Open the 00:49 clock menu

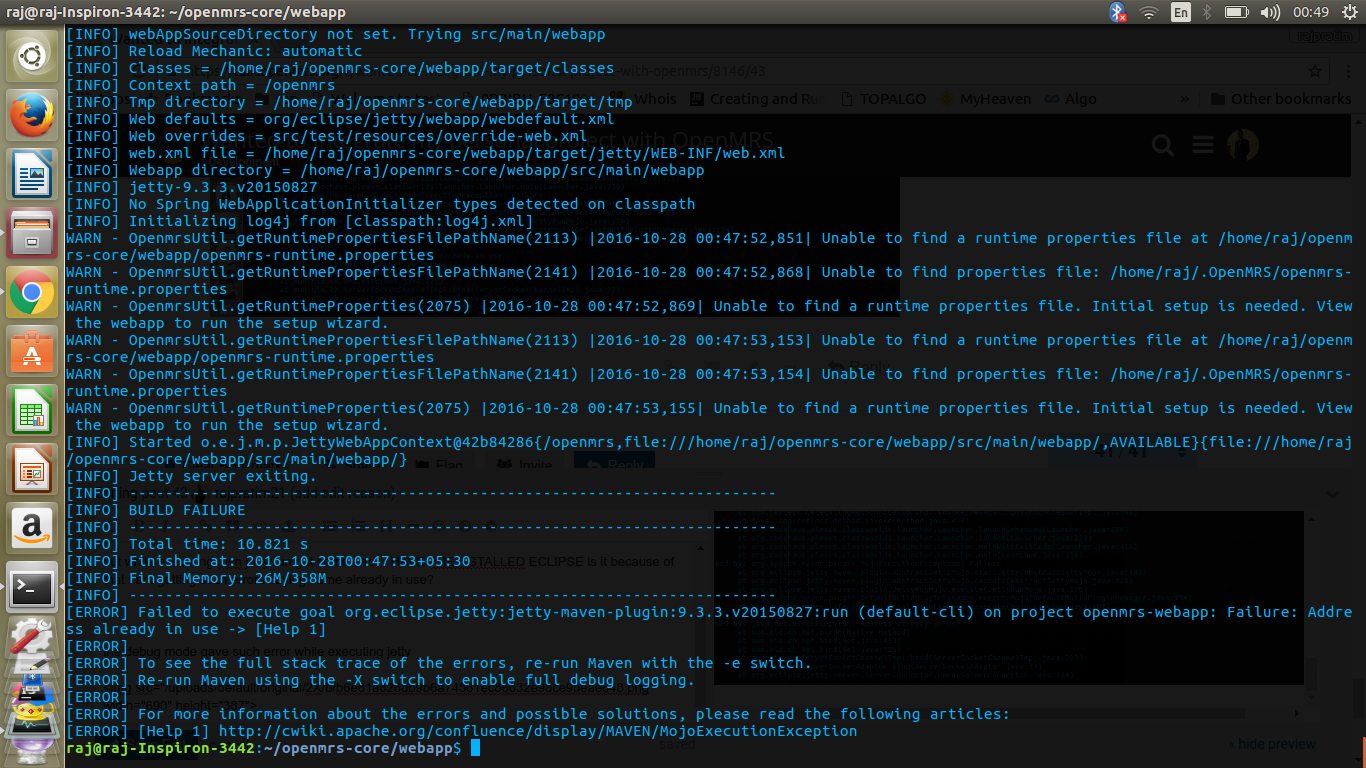pyautogui.click(x=1311, y=12)
